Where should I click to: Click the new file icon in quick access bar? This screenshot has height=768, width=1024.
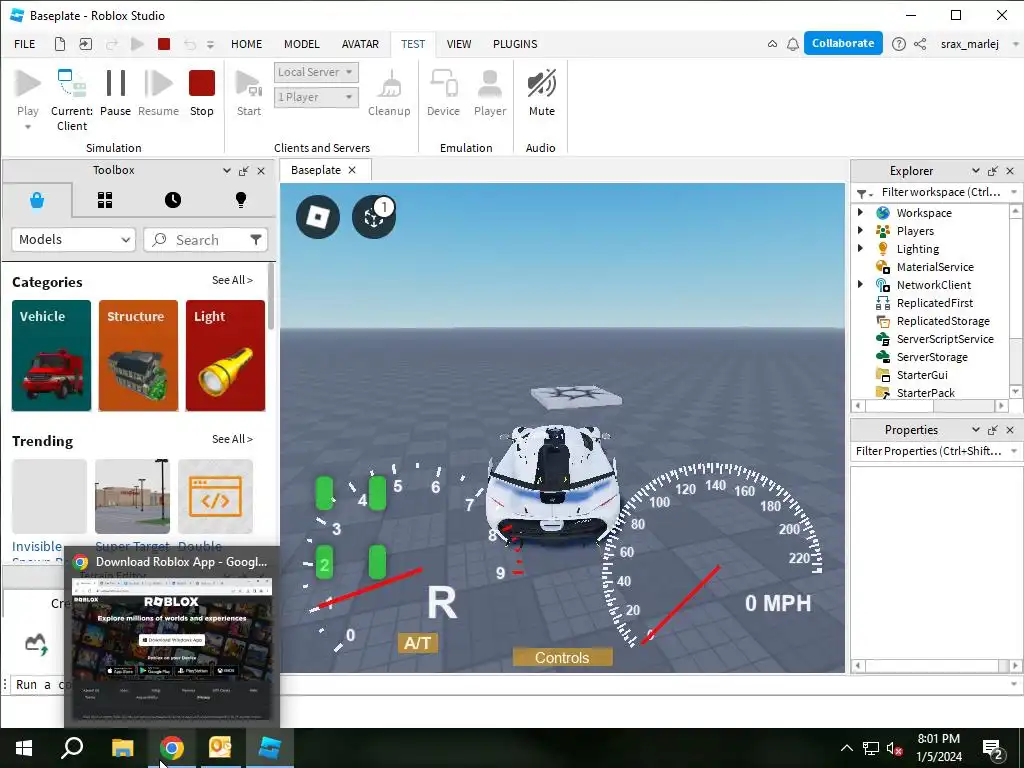tap(59, 44)
